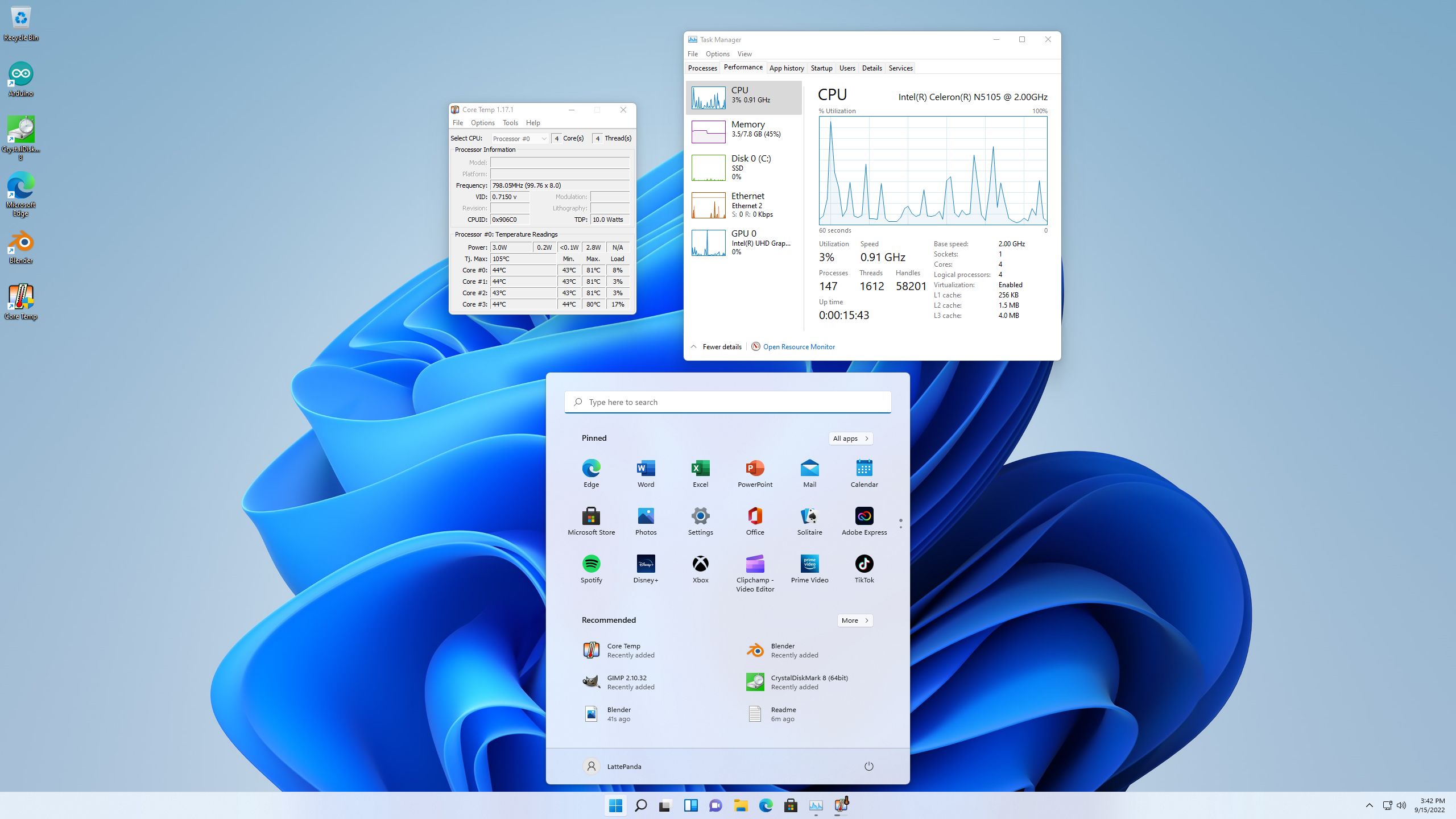Expand All apps in the Start menu
The width and height of the screenshot is (1456, 819).
tap(850, 438)
